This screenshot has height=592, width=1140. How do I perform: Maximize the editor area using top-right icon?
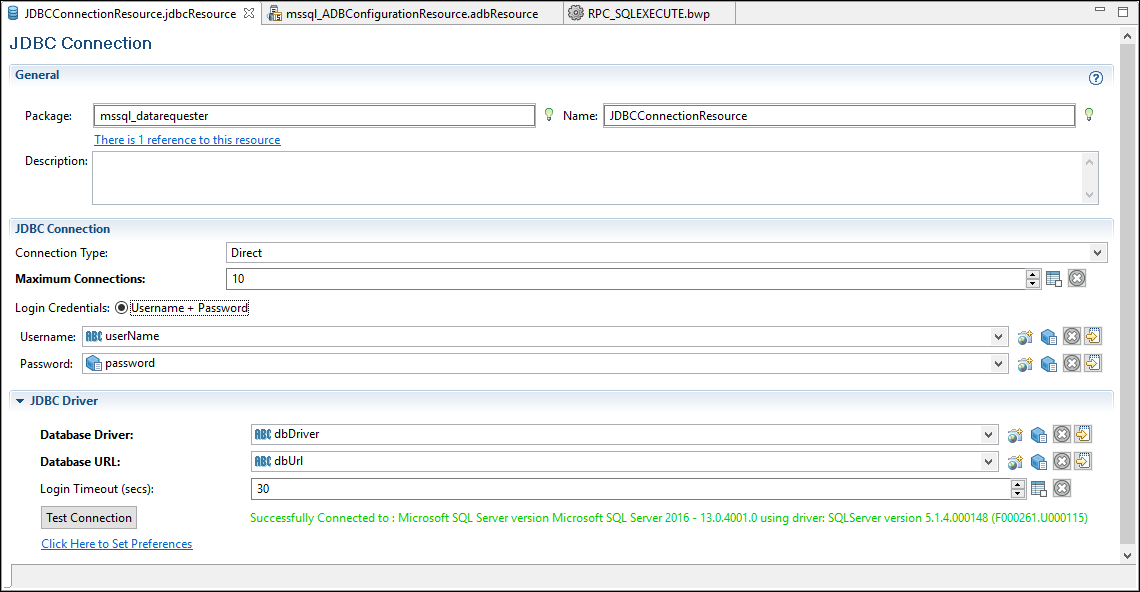(1123, 12)
